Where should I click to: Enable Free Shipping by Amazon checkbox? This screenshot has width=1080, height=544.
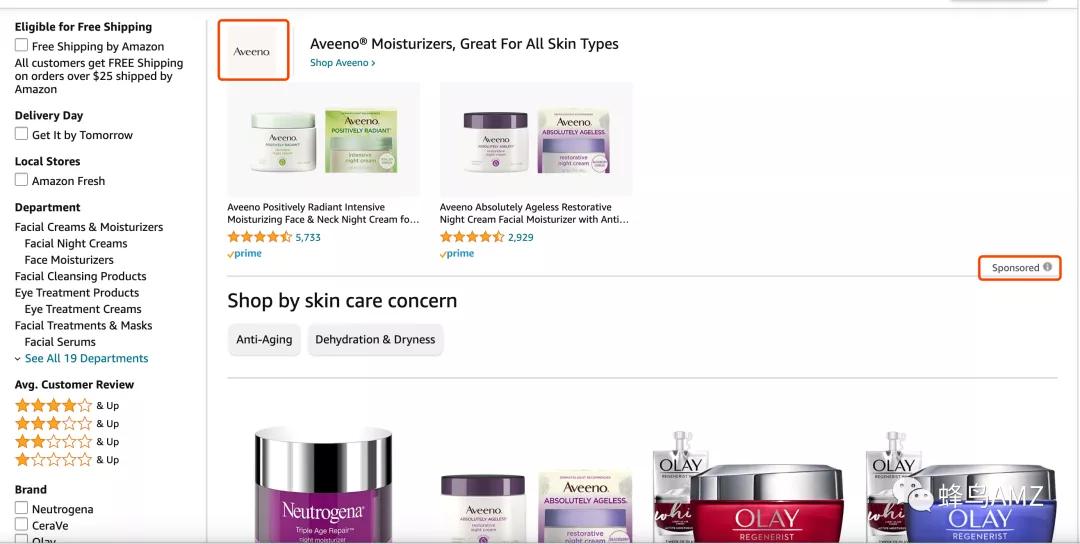21,45
